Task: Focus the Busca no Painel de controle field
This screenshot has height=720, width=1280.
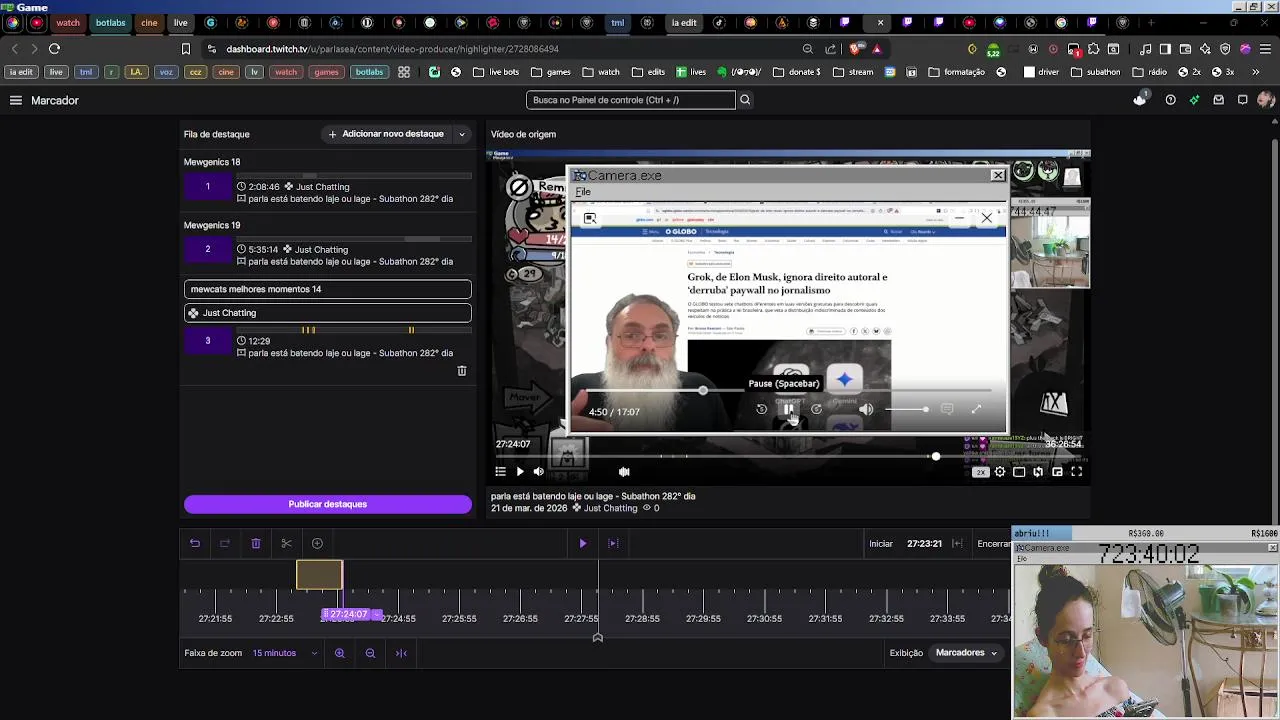Action: pos(630,100)
